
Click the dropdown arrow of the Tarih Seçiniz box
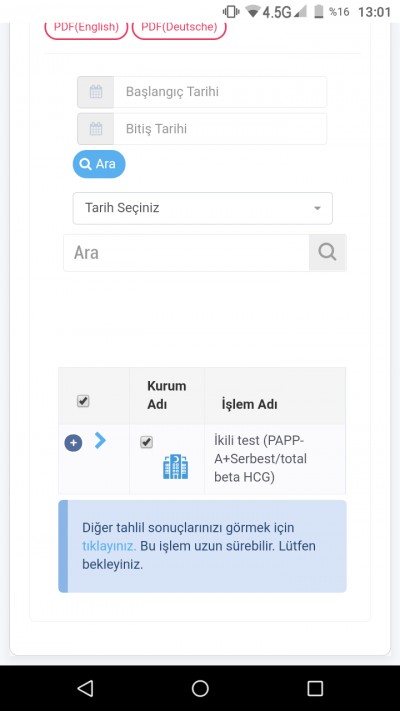coord(317,209)
